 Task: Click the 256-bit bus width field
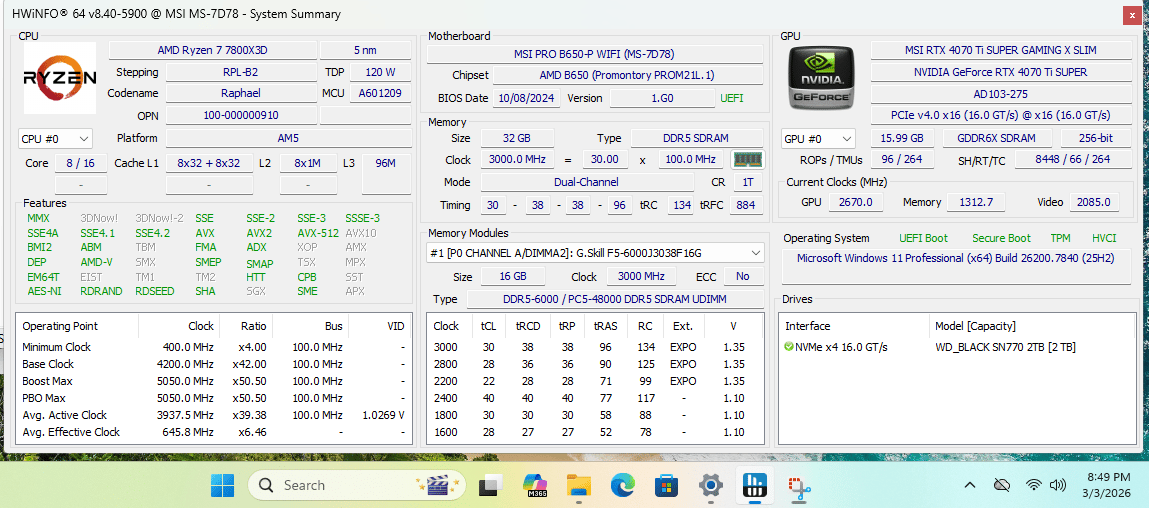[1096, 138]
